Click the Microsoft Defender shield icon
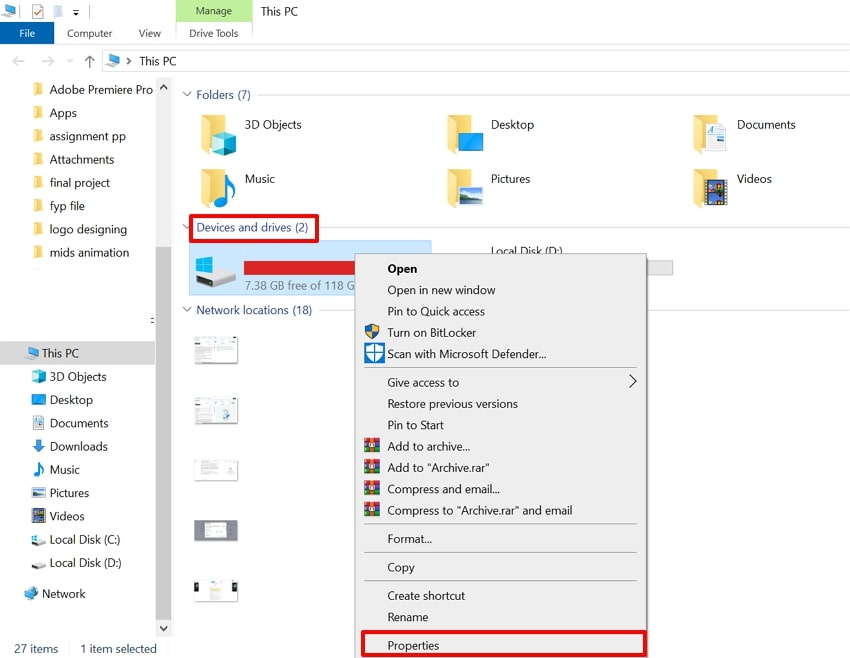Viewport: 850px width, 658px height. 374,354
